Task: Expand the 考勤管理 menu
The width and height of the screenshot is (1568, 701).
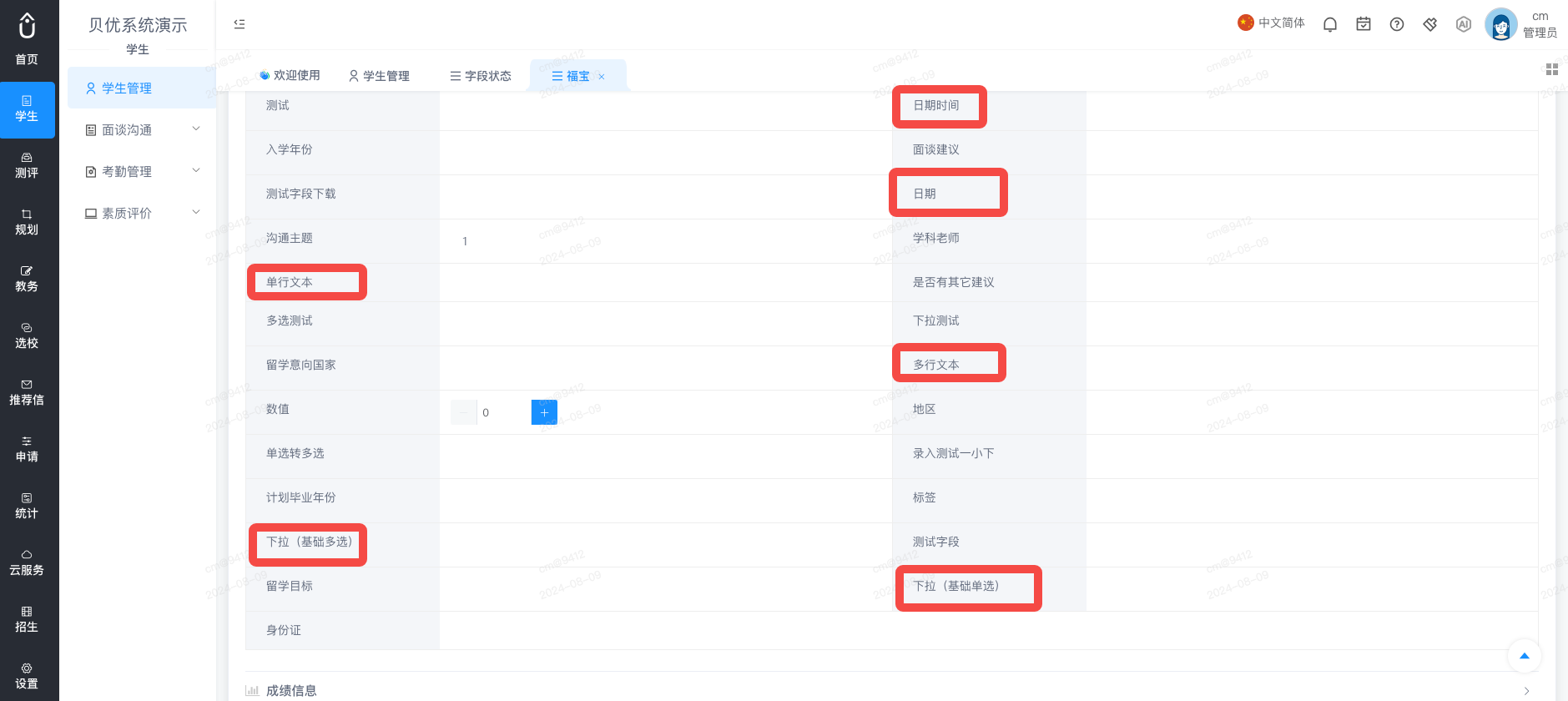Action: tap(142, 171)
